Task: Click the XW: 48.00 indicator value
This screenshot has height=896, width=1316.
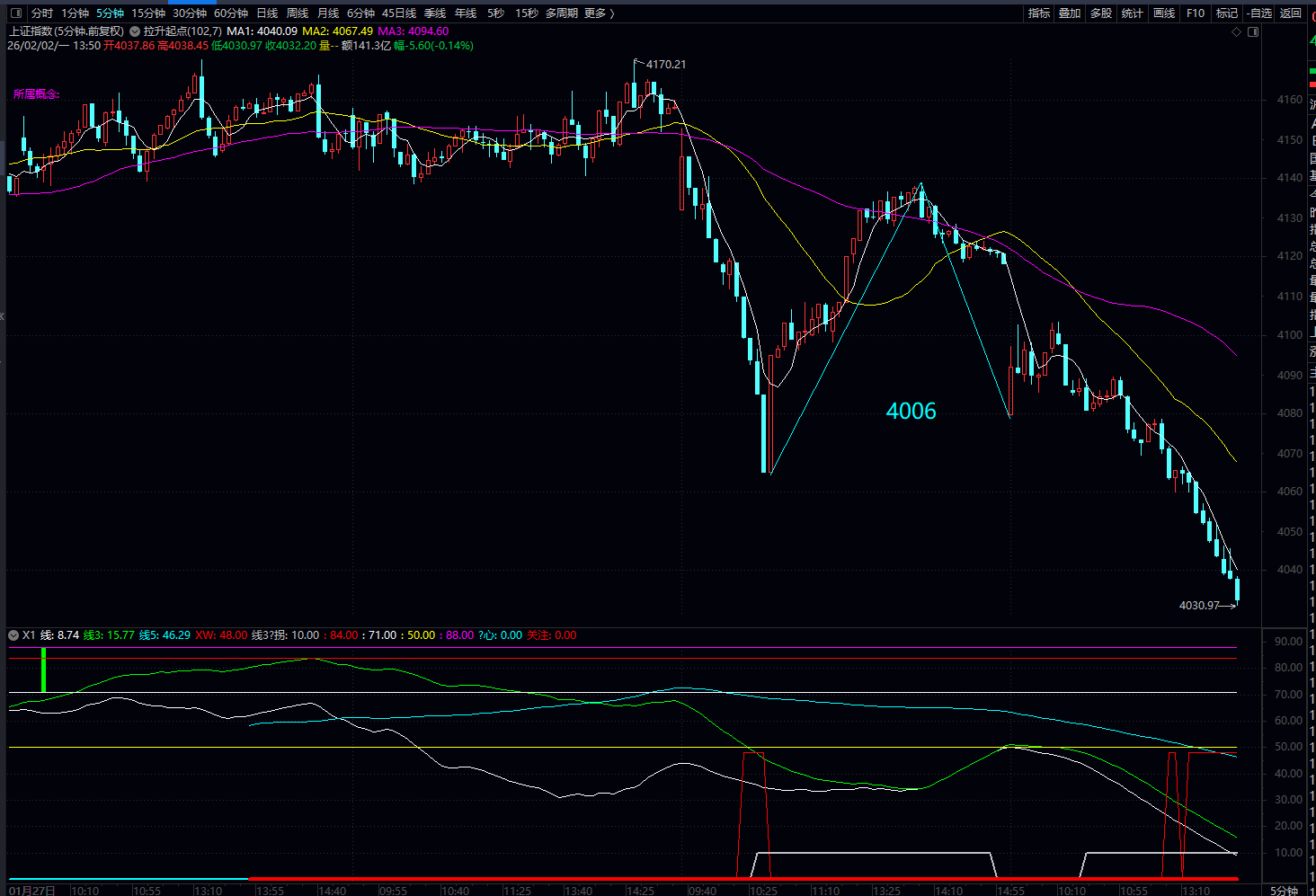Action: coord(221,635)
